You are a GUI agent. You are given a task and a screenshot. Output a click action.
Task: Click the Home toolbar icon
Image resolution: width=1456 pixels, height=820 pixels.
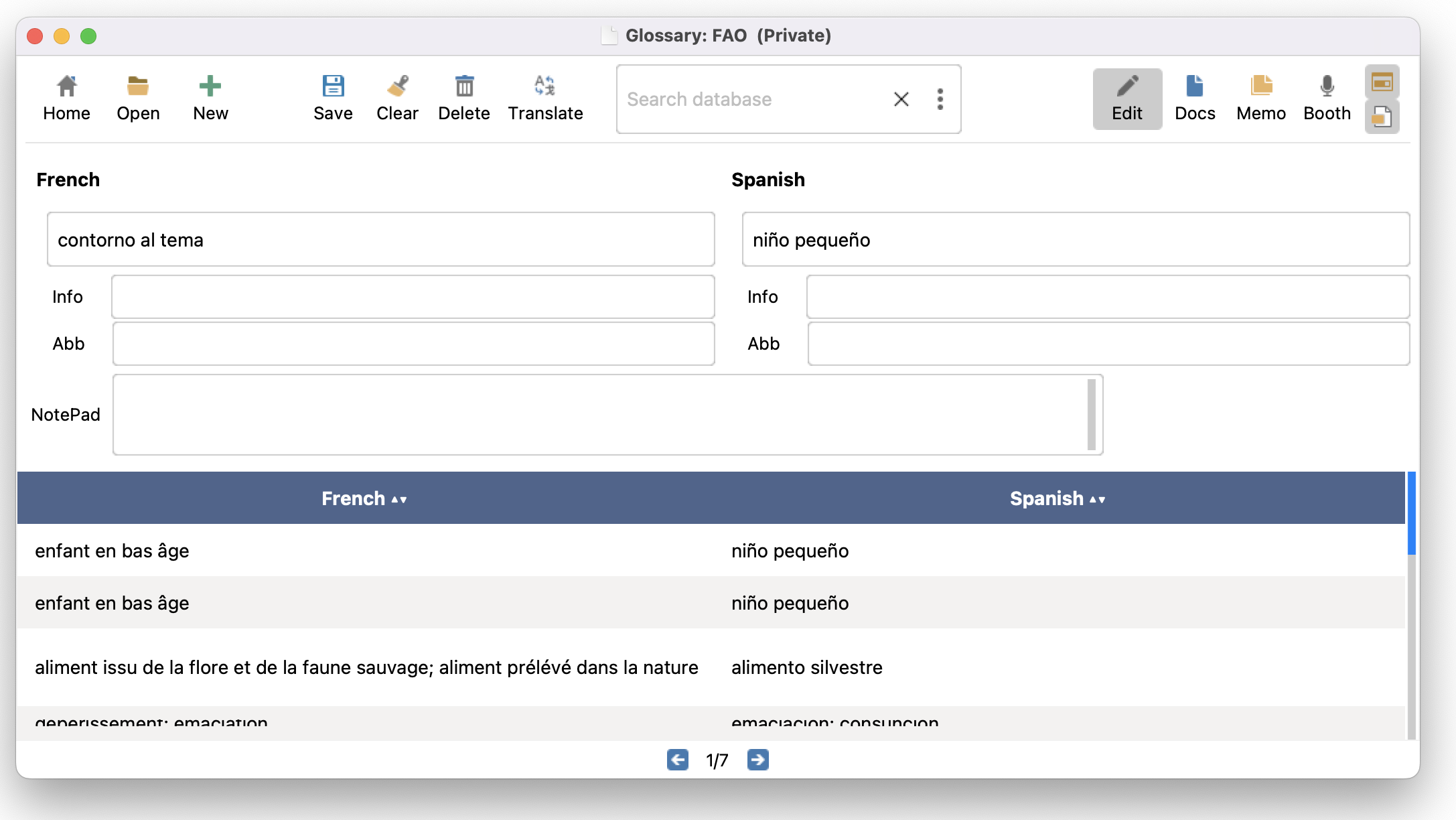click(66, 98)
